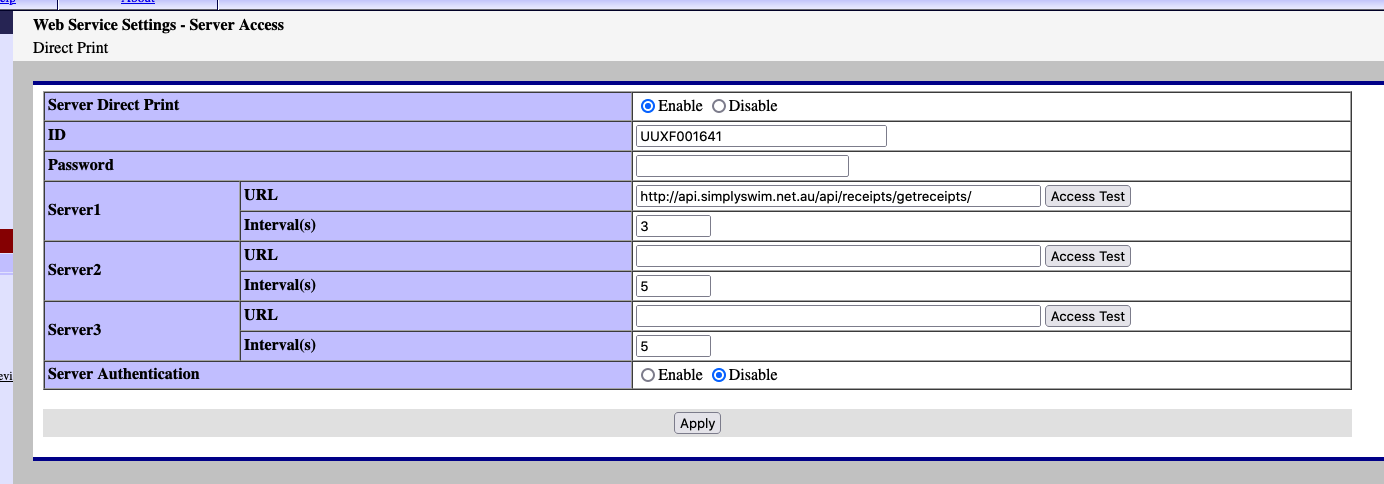Click the Web Service Settings - Server Access heading

tap(159, 25)
